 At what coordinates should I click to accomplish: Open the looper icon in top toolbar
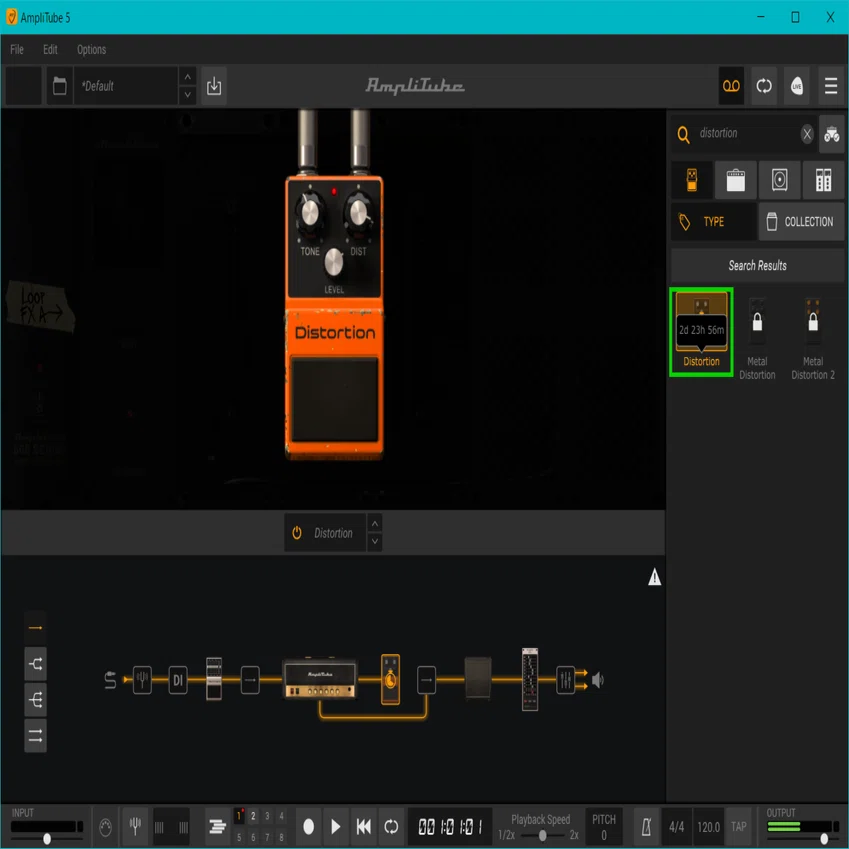click(764, 86)
